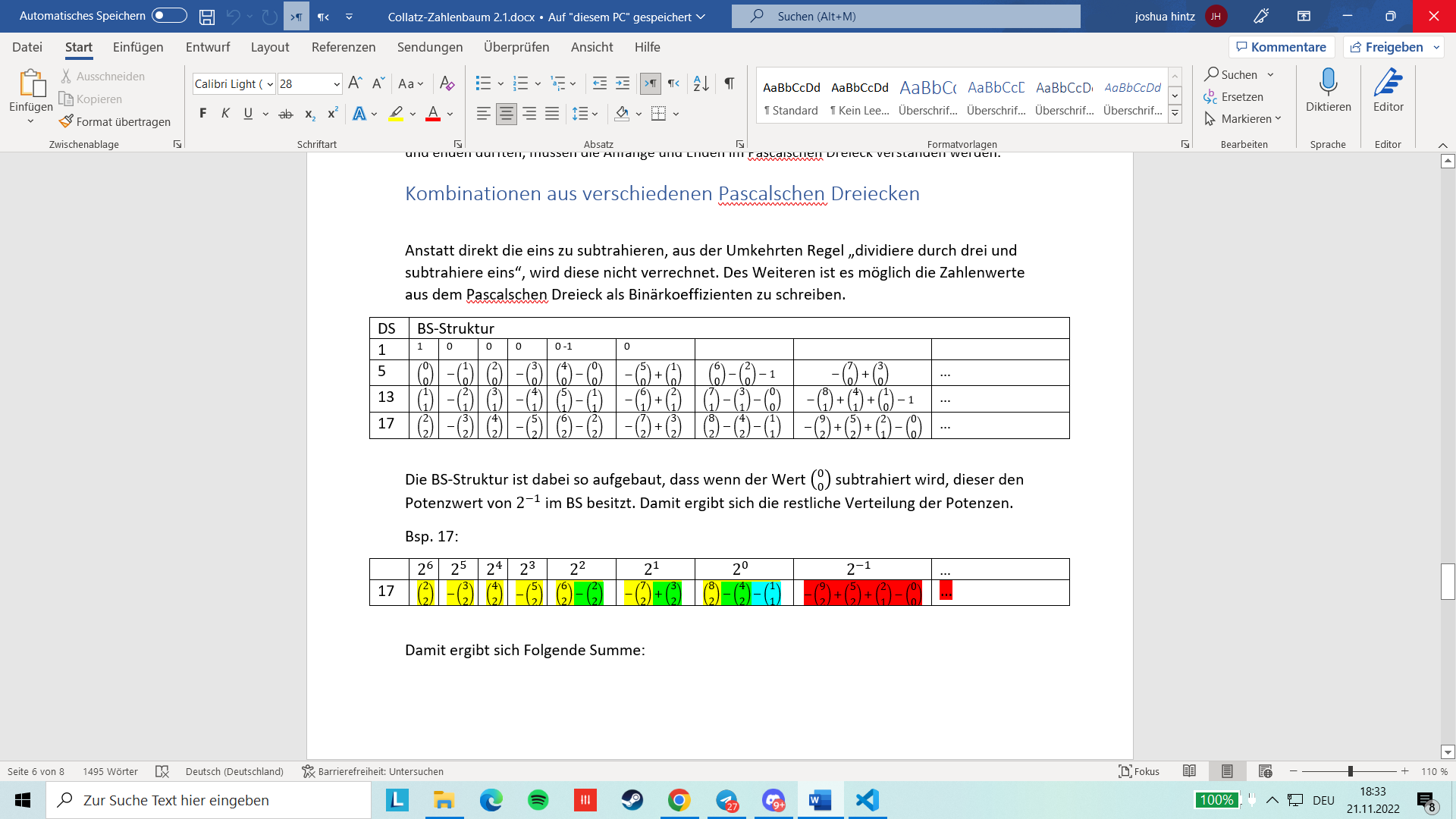The width and height of the screenshot is (1456, 819).
Task: Click the Freigeben share button
Action: point(1387,47)
